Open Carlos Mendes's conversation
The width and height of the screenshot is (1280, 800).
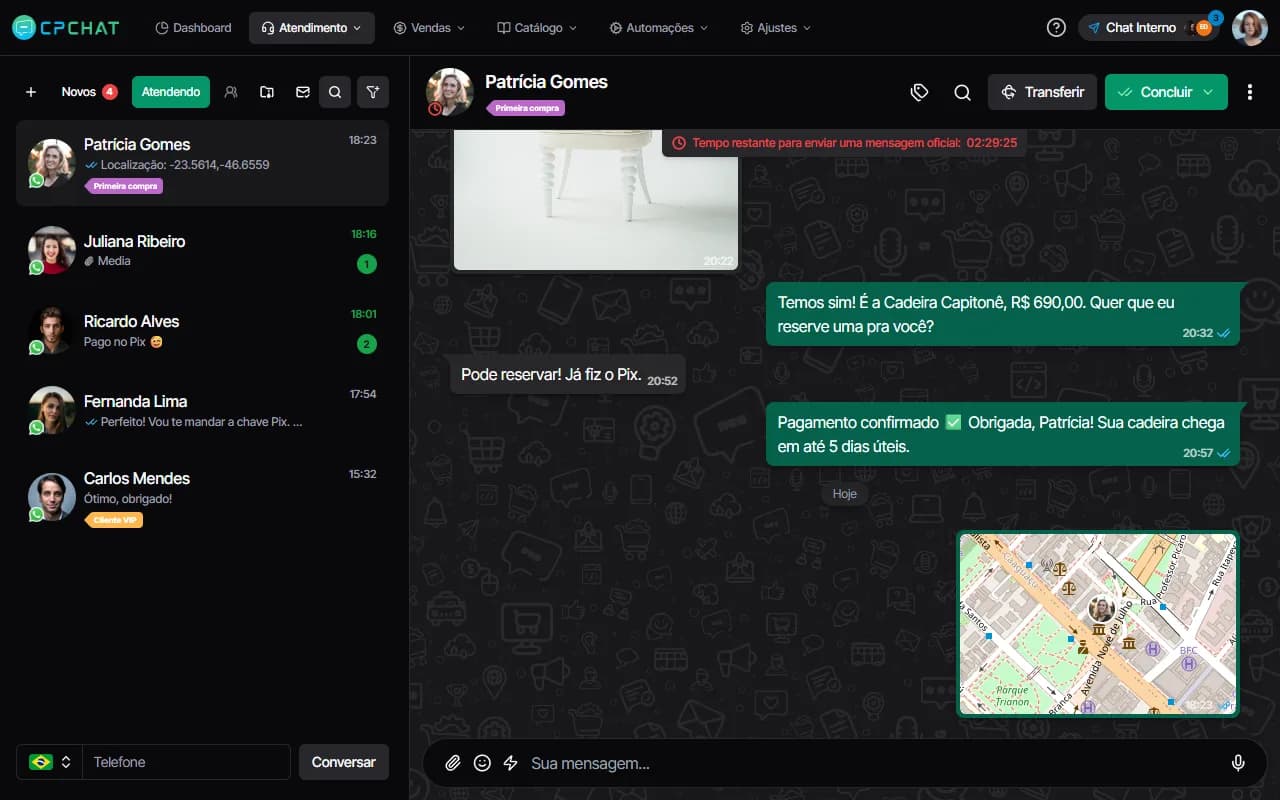pyautogui.click(x=202, y=497)
